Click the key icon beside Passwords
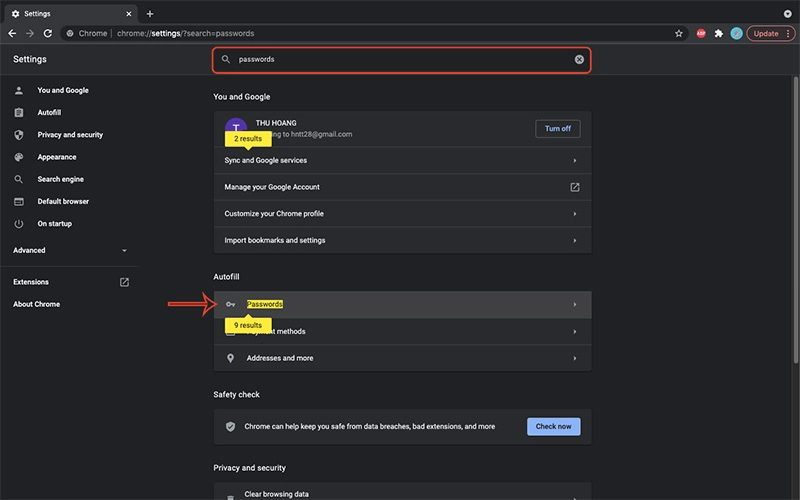This screenshot has width=800, height=500. click(231, 305)
